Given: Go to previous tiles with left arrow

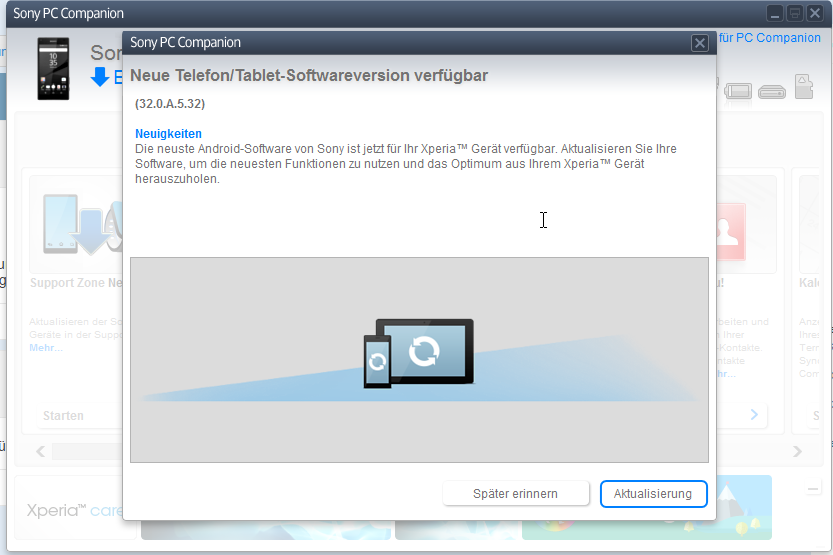Looking at the screenshot, I should (x=40, y=451).
